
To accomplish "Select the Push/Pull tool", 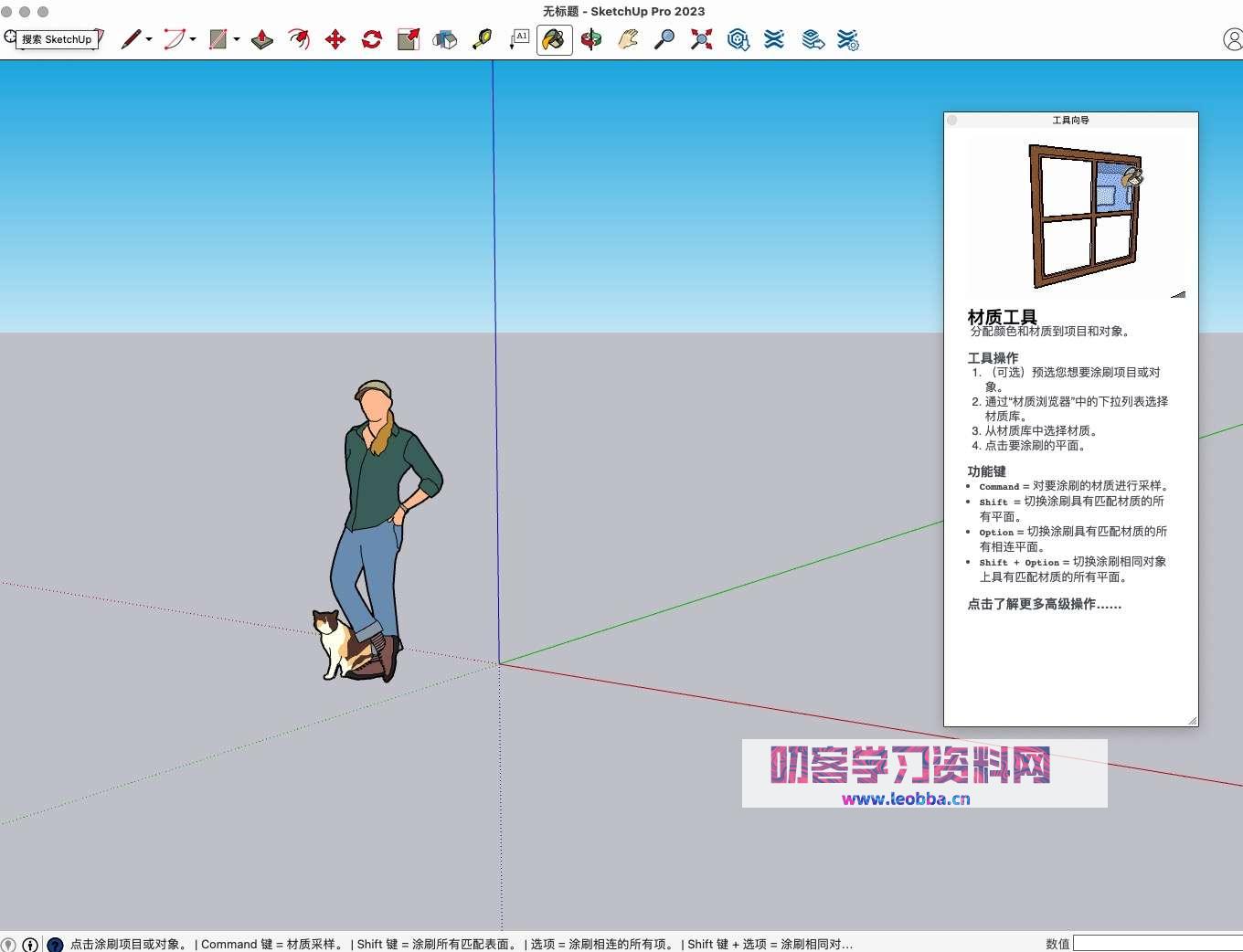I will point(261,39).
